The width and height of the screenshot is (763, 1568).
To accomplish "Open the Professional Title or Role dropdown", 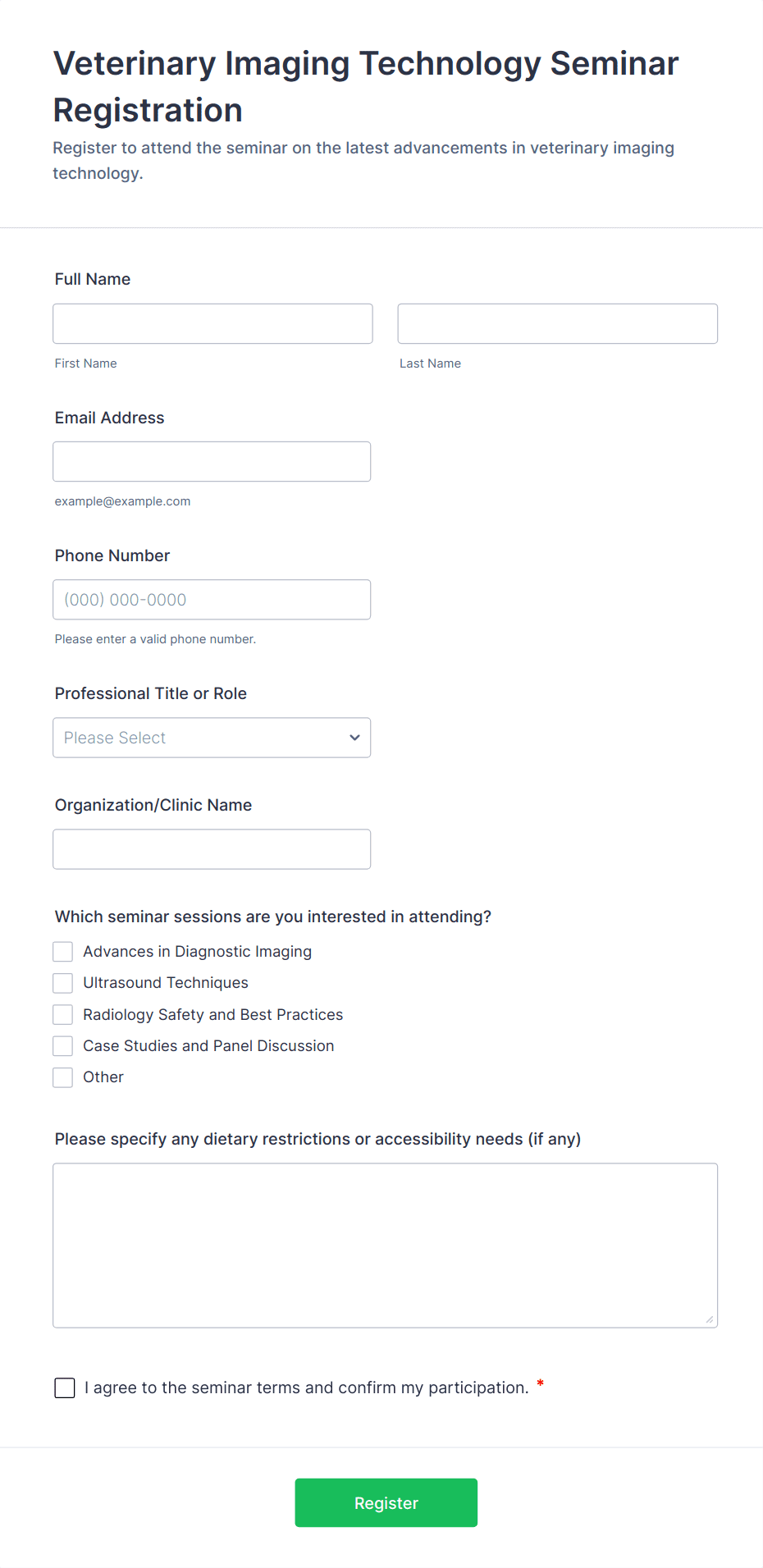I will pos(212,737).
